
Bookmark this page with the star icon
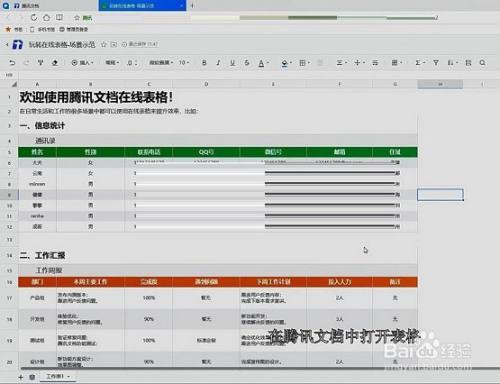pos(77,18)
